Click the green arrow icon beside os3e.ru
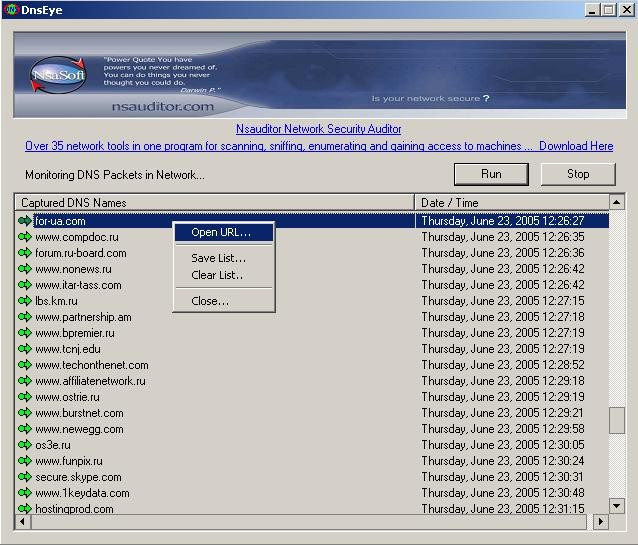638x545 pixels. pos(25,445)
